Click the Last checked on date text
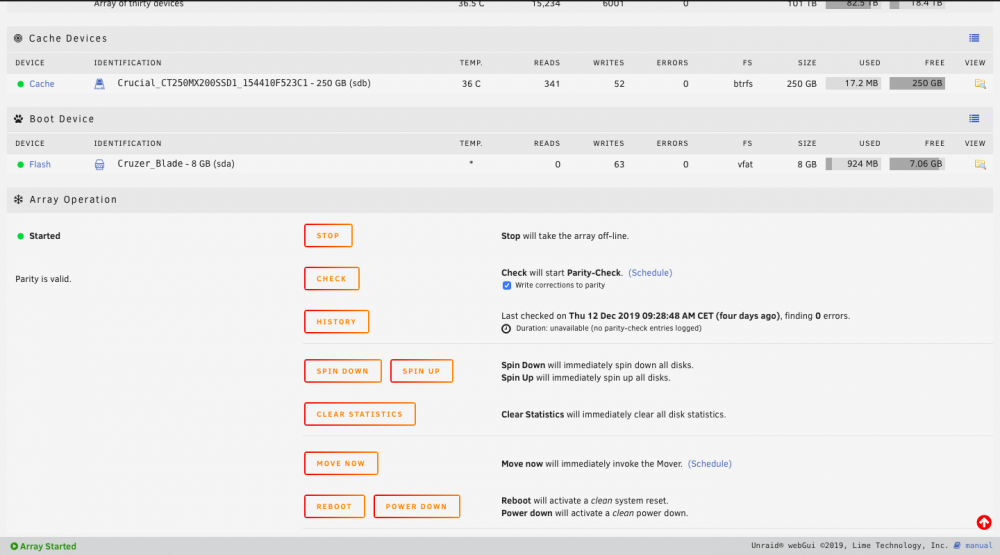The image size is (1000, 555). 675,316
